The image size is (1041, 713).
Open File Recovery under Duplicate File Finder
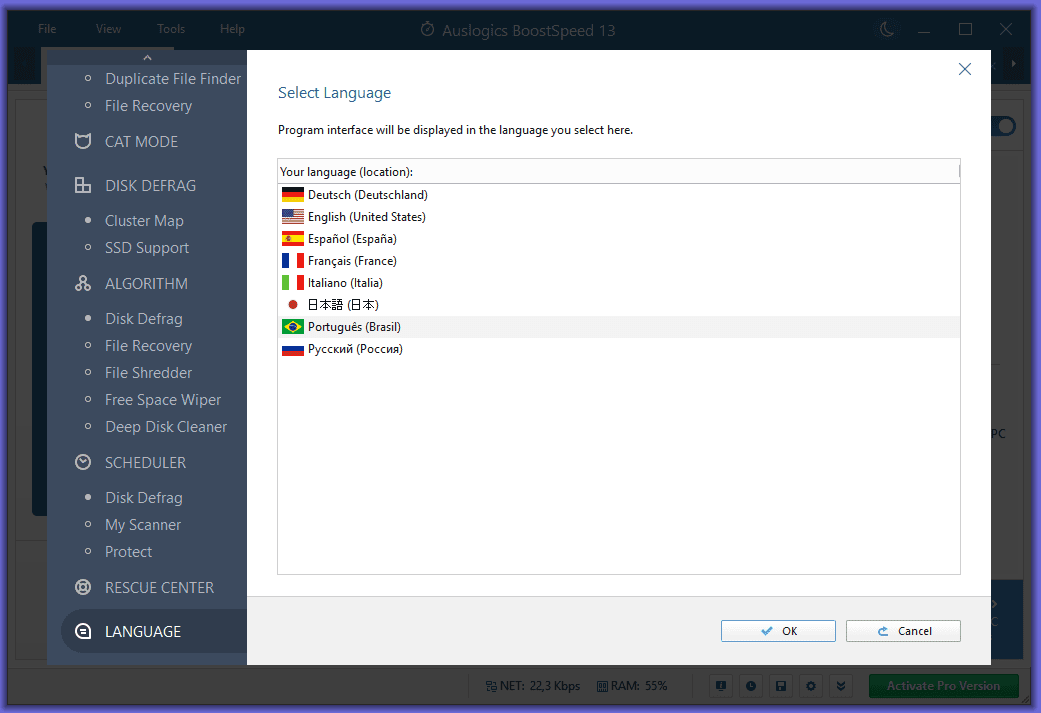(x=148, y=106)
